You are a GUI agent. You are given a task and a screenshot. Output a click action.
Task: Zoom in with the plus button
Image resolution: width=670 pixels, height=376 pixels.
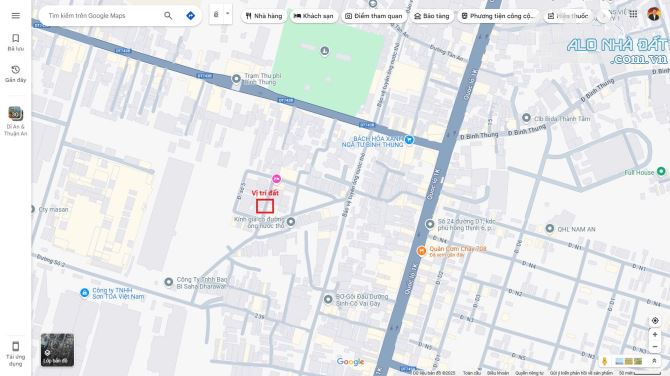click(x=655, y=335)
